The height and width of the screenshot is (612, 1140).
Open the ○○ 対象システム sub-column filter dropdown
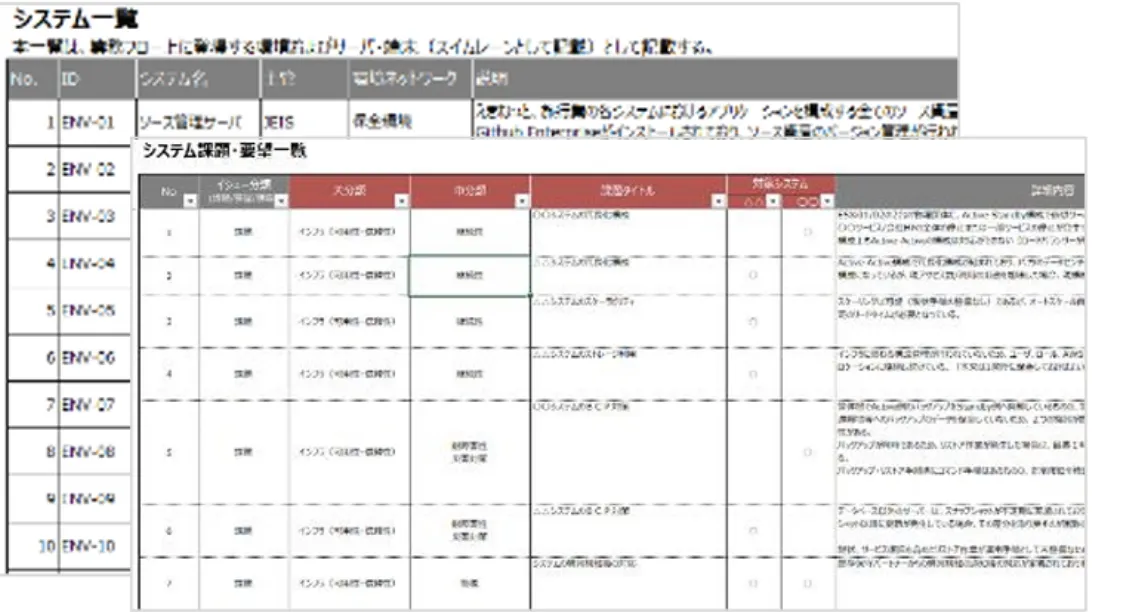[827, 201]
